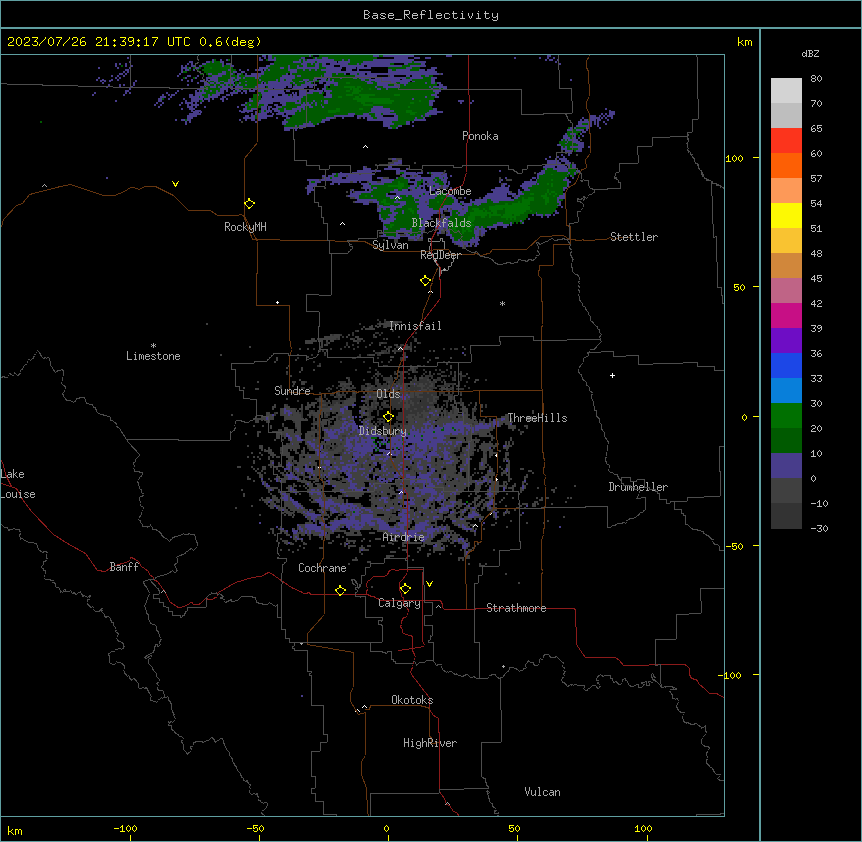Click the Vulcan label
The width and height of the screenshot is (862, 842).
(x=542, y=792)
